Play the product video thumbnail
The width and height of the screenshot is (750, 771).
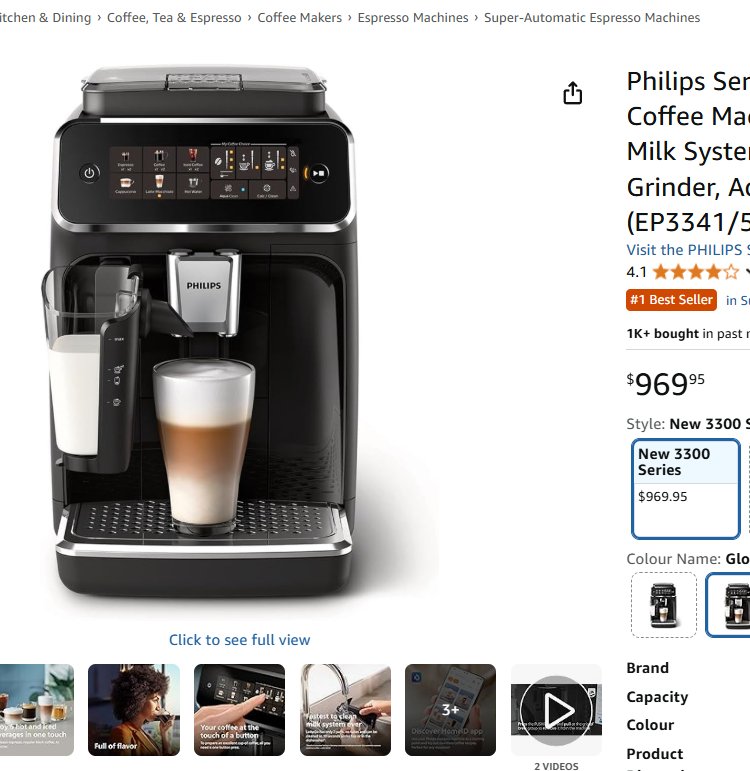click(556, 710)
